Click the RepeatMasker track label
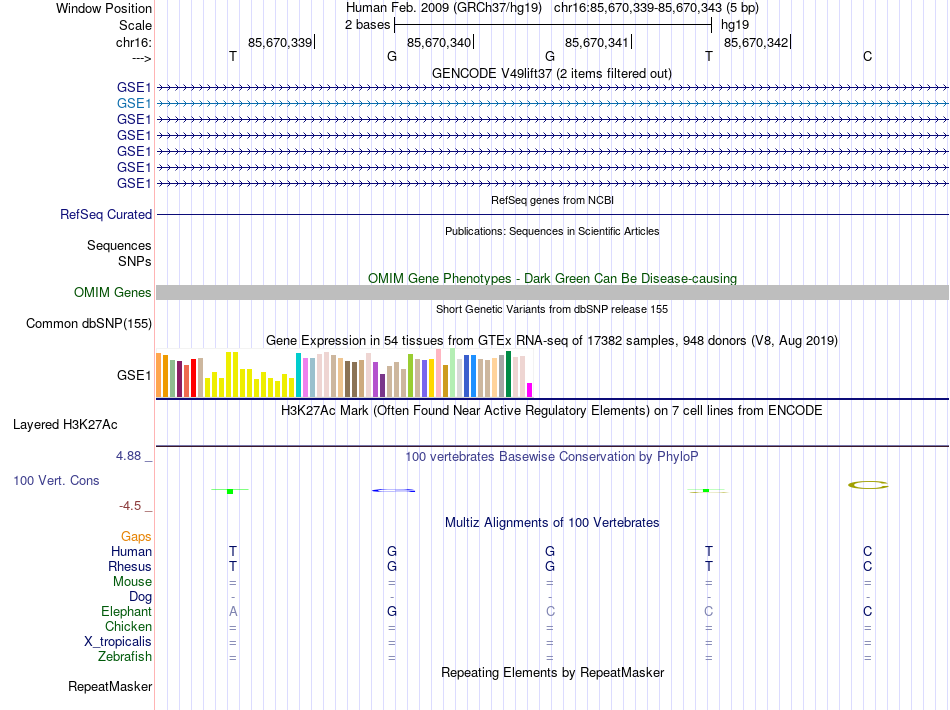Image resolution: width=950 pixels, height=710 pixels. pyautogui.click(x=110, y=687)
